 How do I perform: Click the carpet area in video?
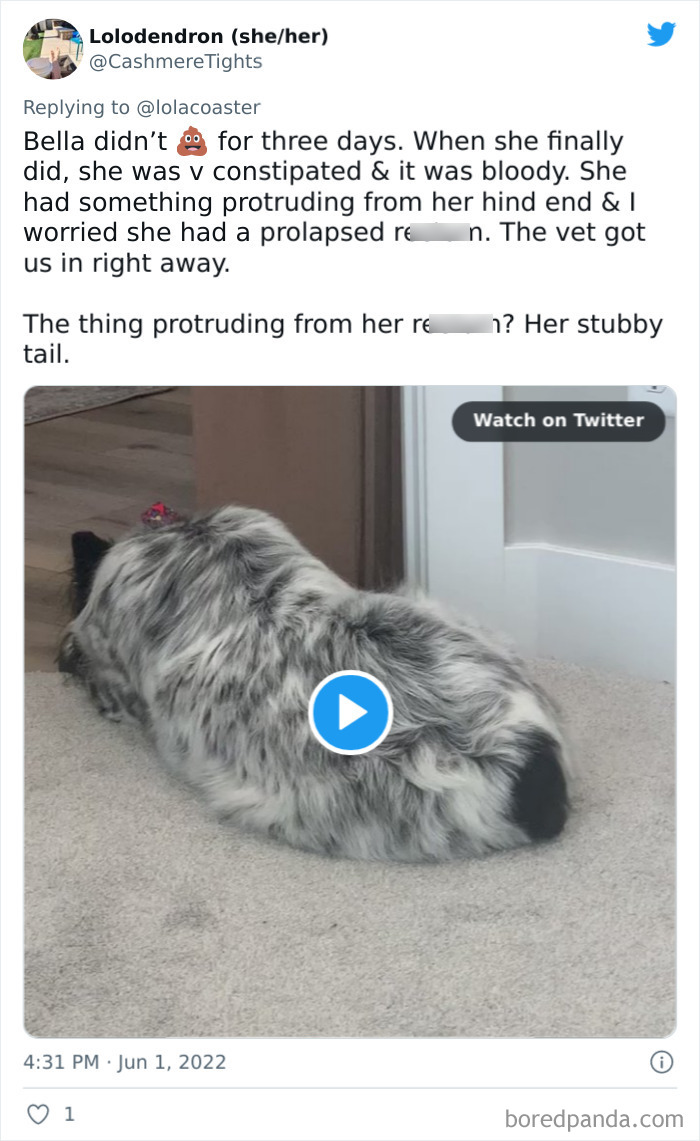tap(349, 946)
